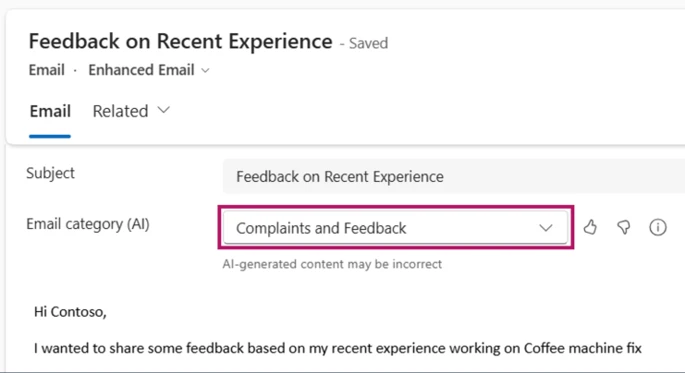
Task: Click the Email category (AI) label
Action: point(88,224)
